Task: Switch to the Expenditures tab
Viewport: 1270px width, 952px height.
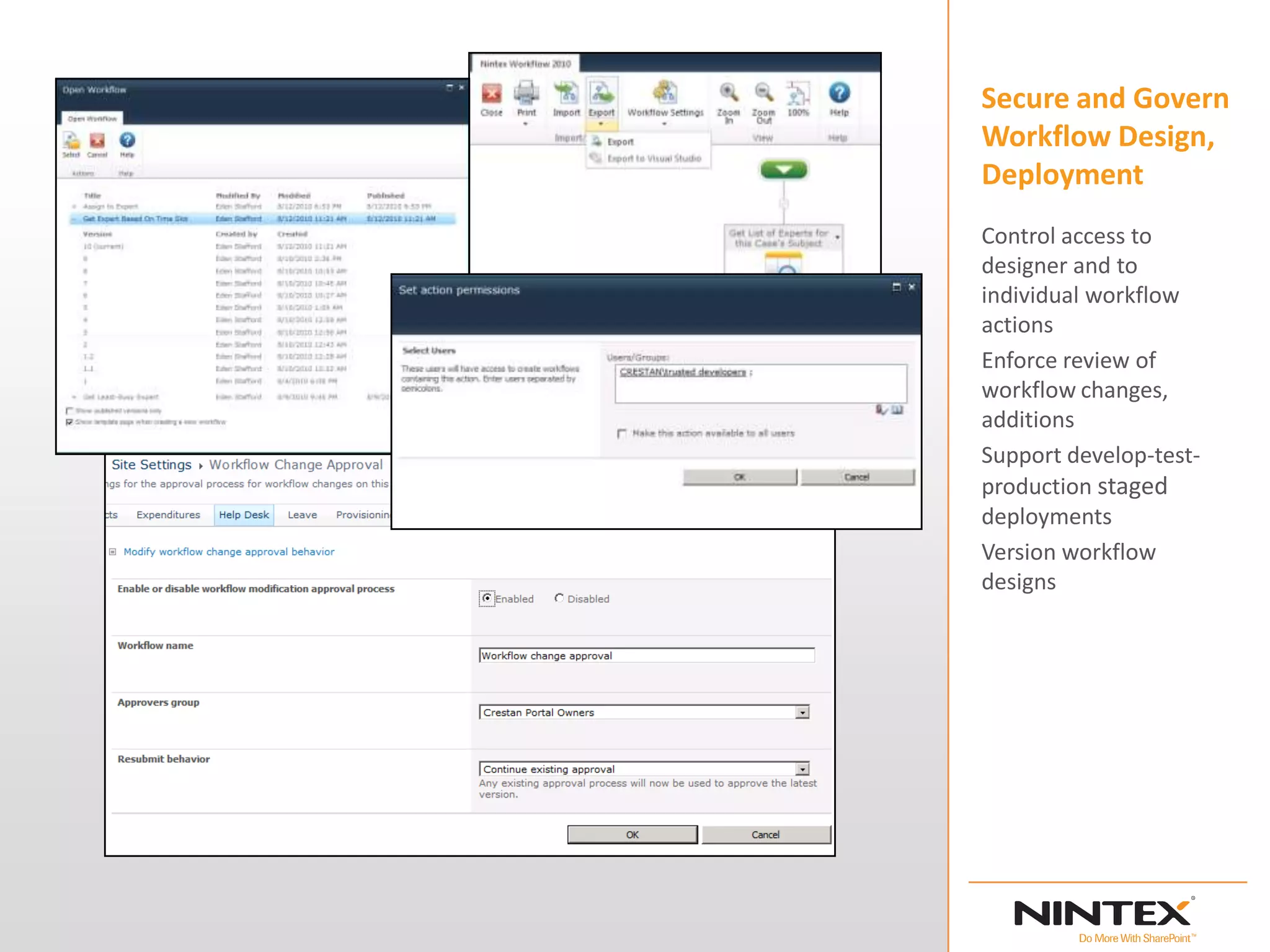Action: (x=168, y=515)
